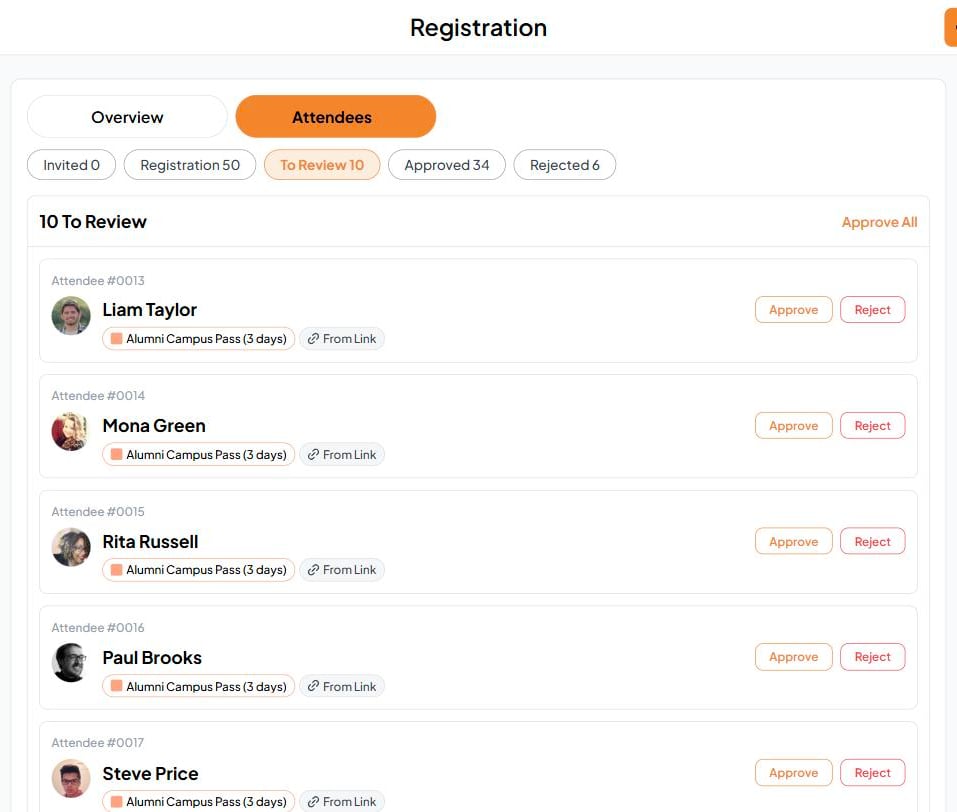This screenshot has height=812, width=957.
Task: Click Steve Price's avatar photo
Action: coord(71,778)
